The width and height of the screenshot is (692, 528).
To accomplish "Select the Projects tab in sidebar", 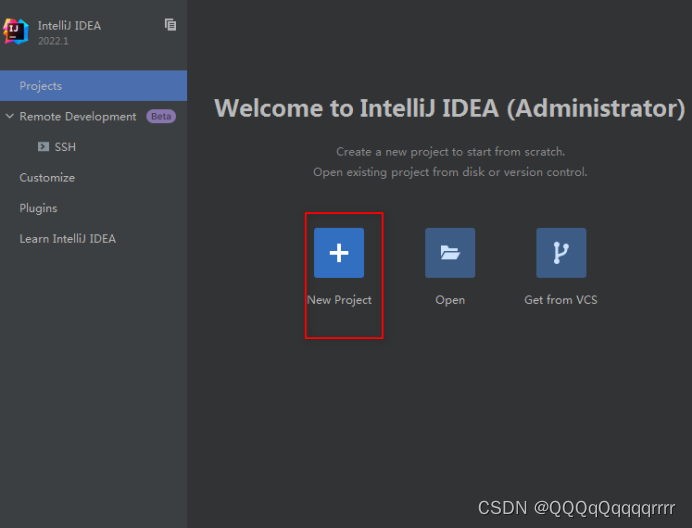I will [x=94, y=86].
